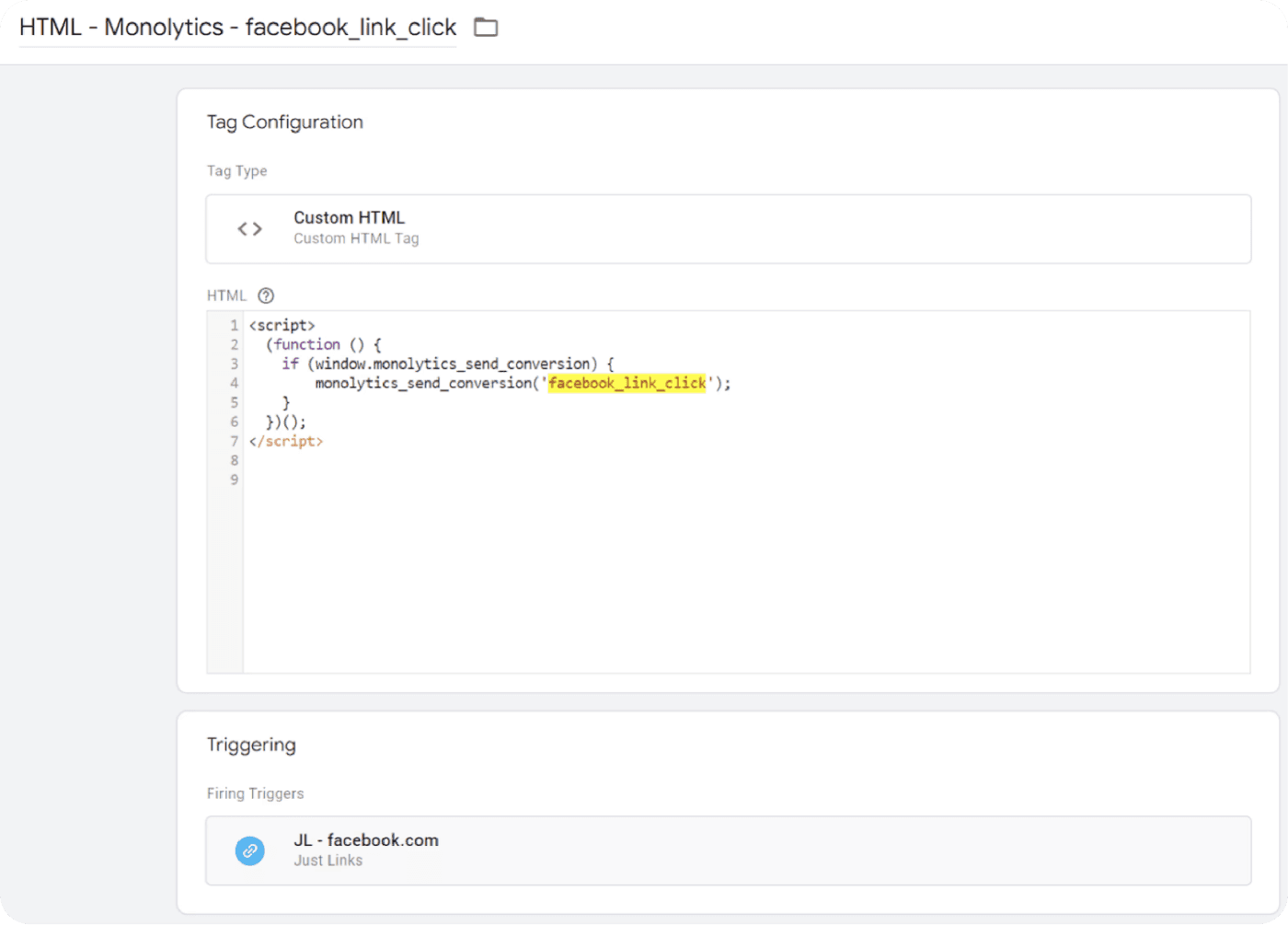The width and height of the screenshot is (1288, 925).
Task: Click the '</script>' closing tag on line 7
Action: click(286, 441)
